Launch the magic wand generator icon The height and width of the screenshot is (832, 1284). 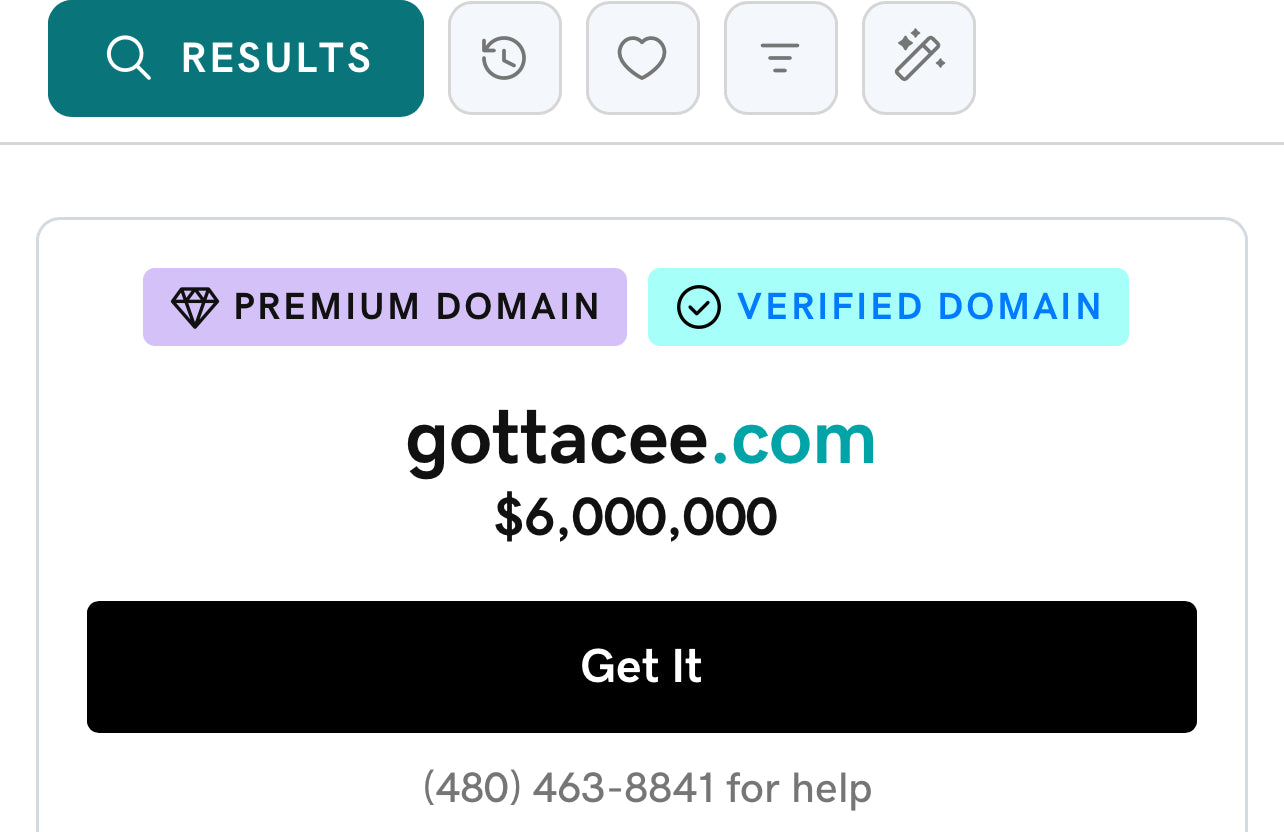point(918,58)
